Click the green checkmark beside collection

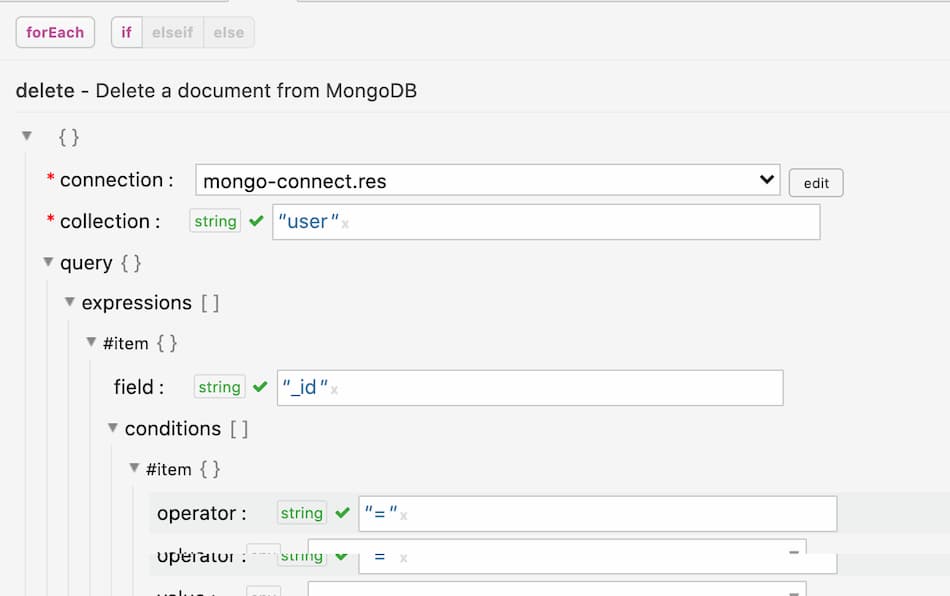[256, 221]
